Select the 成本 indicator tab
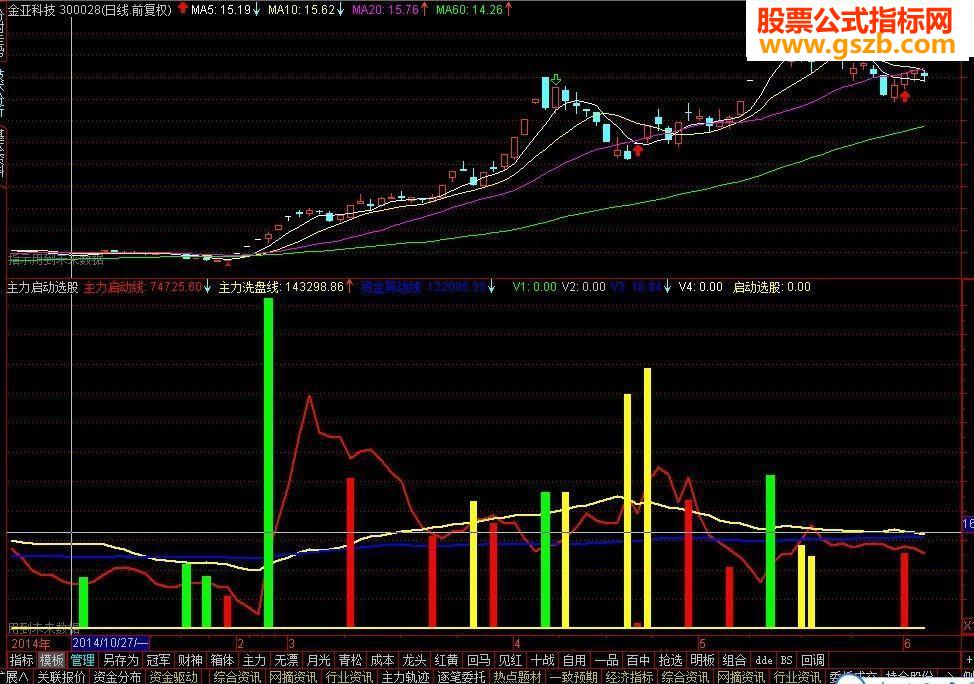The image size is (974, 684). click(383, 660)
